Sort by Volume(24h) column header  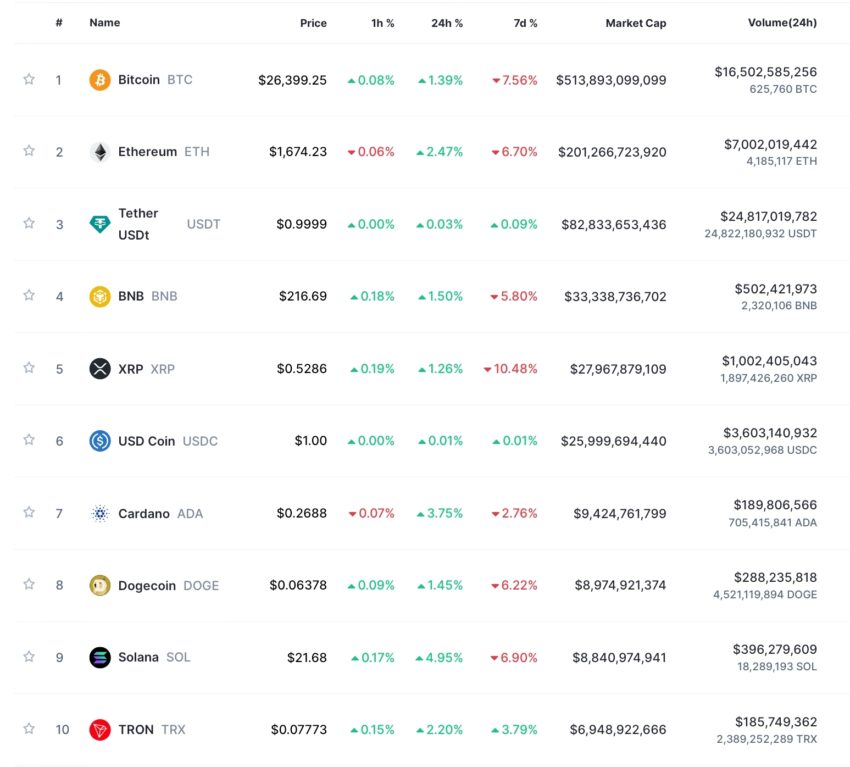[782, 23]
